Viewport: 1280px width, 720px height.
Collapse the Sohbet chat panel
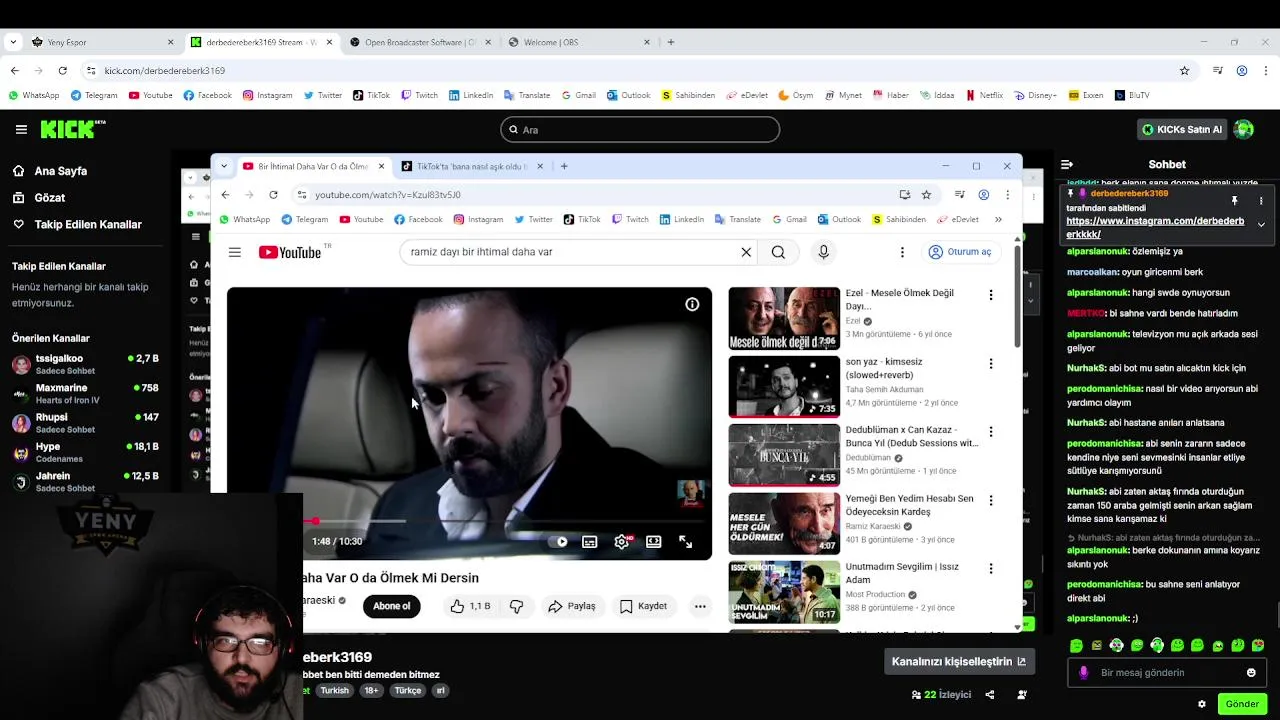click(1067, 164)
